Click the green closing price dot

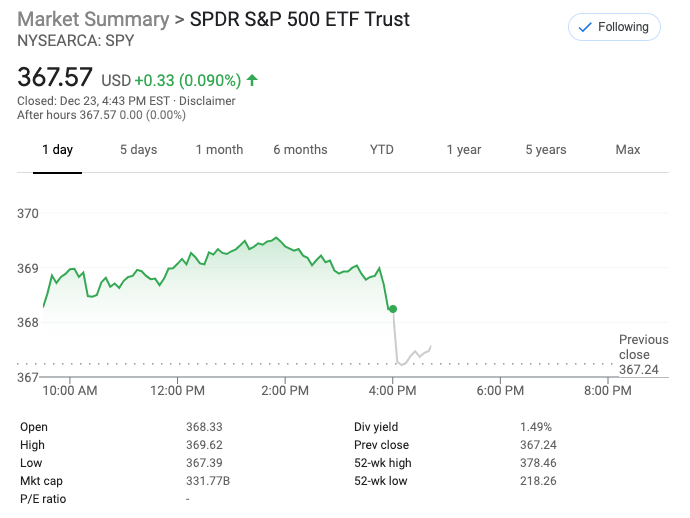393,309
